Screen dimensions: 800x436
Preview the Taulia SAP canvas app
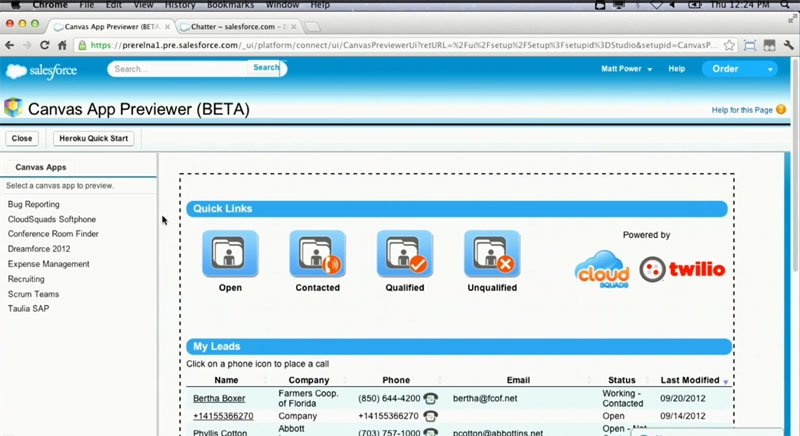click(28, 309)
